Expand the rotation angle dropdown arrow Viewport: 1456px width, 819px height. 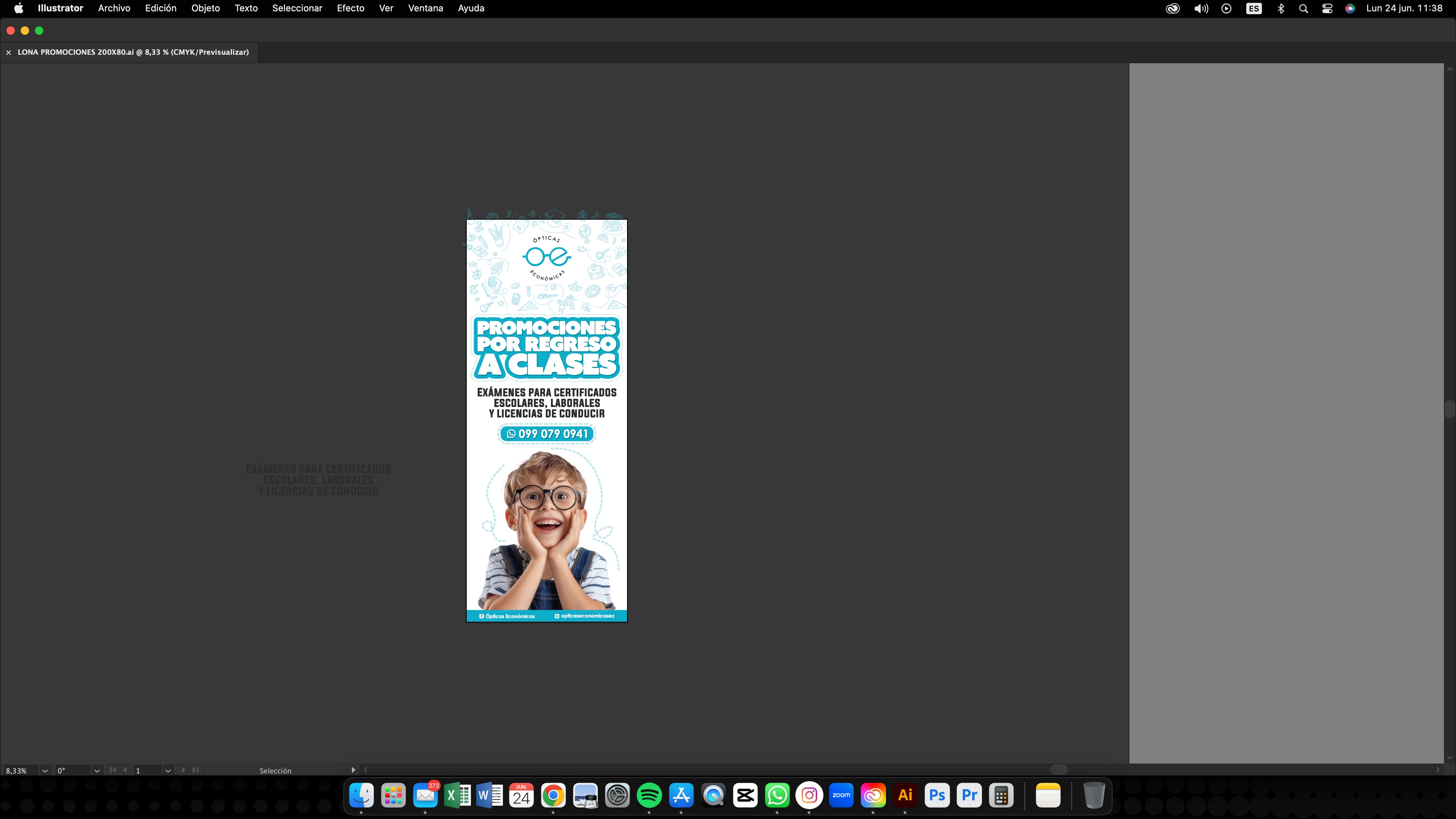click(97, 770)
